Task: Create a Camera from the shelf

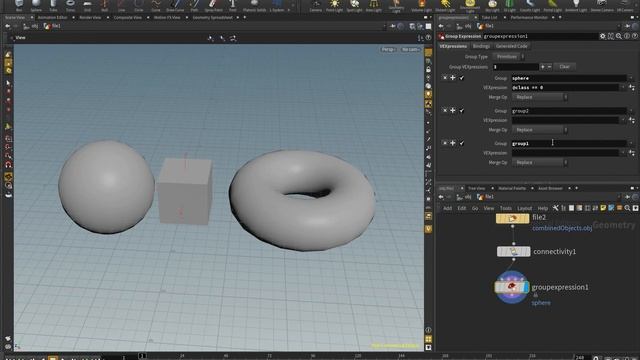Action: [x=316, y=5]
